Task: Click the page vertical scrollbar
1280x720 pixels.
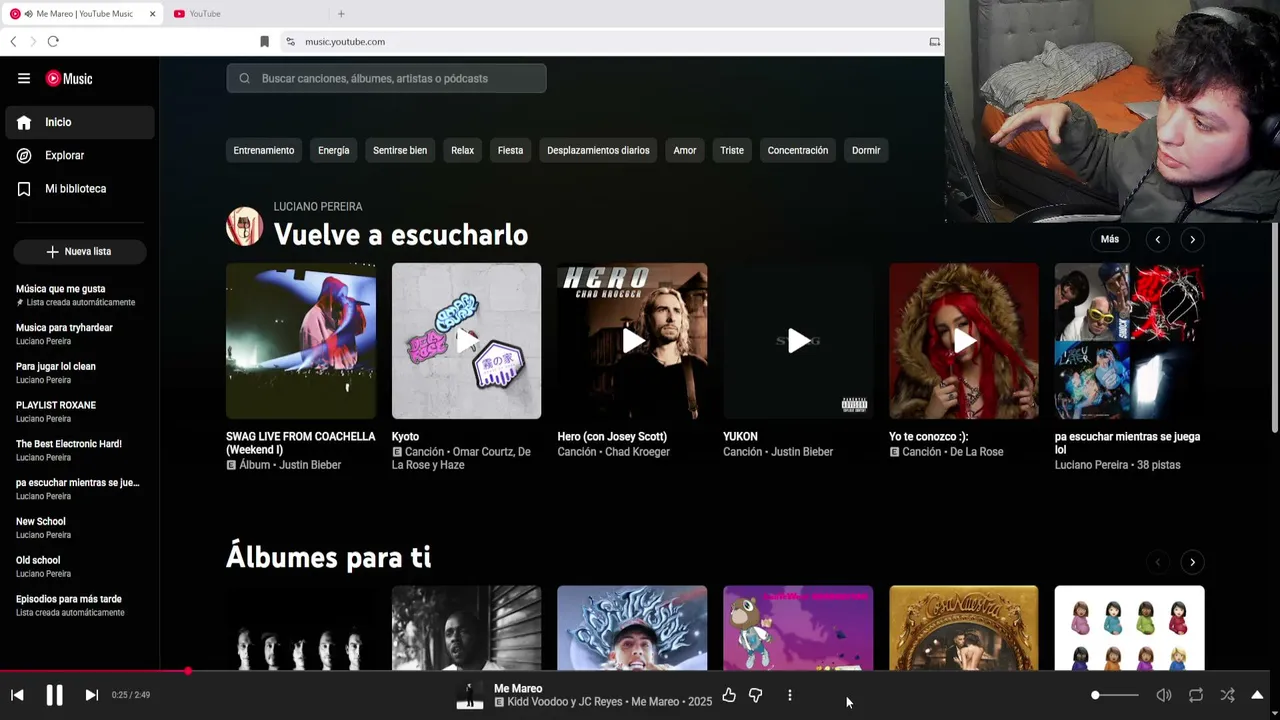Action: [1275, 327]
